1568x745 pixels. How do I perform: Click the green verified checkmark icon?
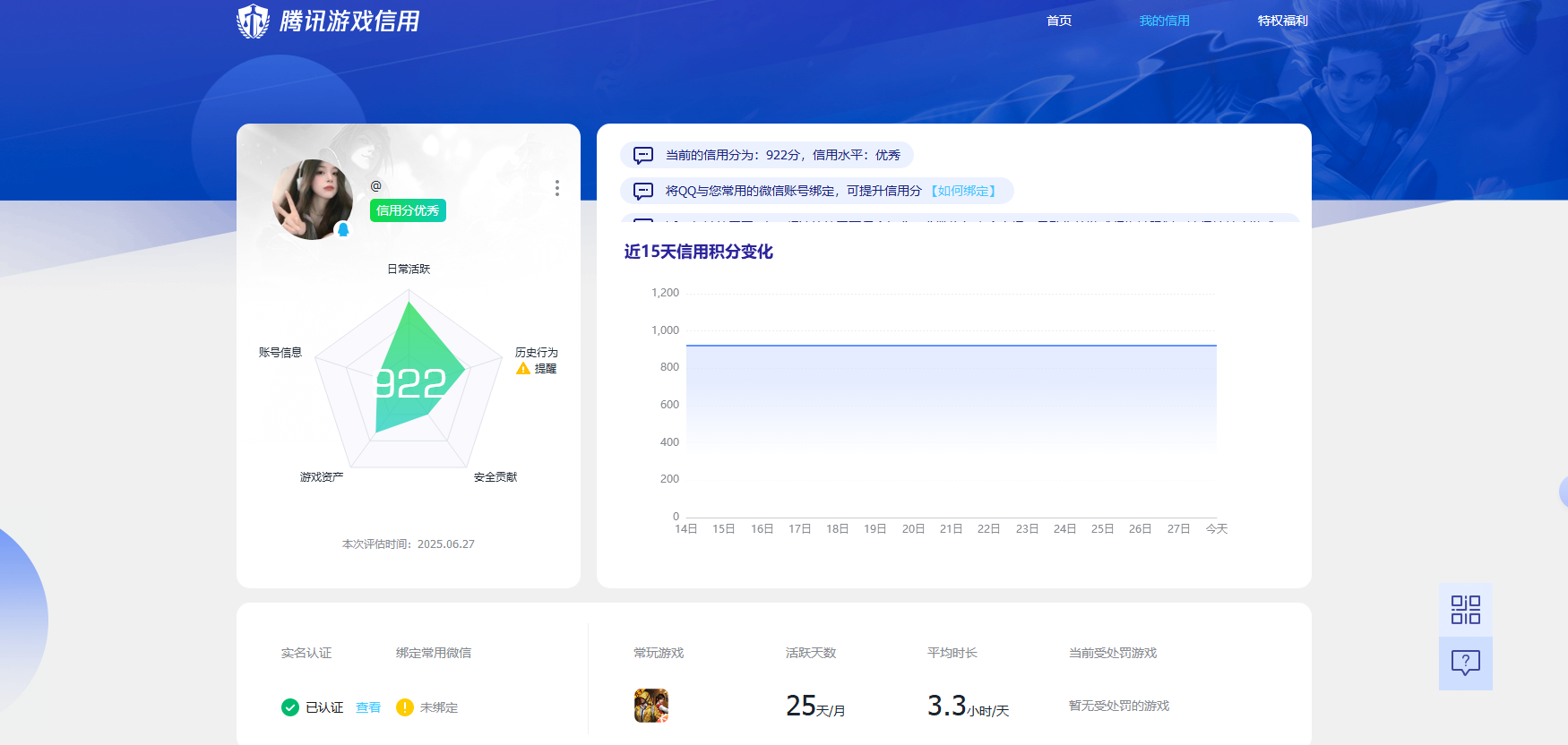coord(290,707)
